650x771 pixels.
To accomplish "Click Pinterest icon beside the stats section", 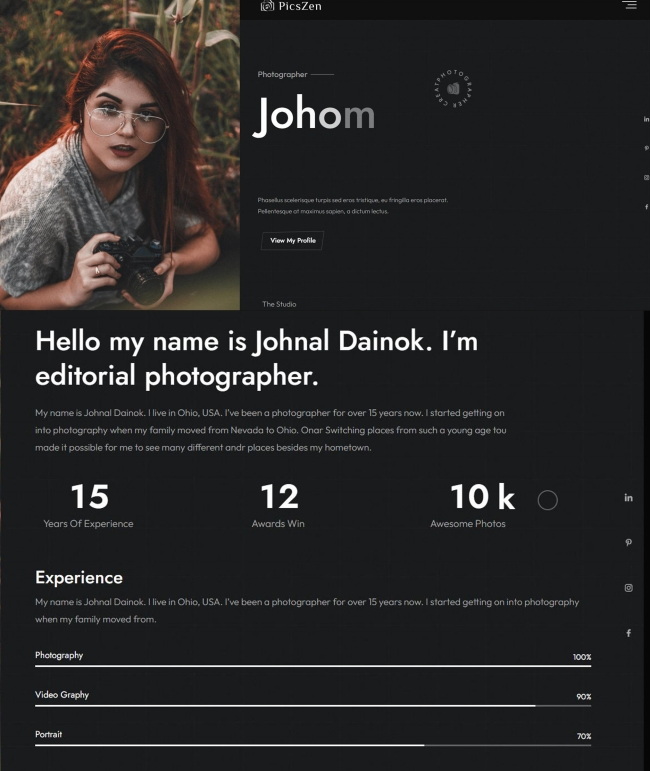I will coord(628,542).
